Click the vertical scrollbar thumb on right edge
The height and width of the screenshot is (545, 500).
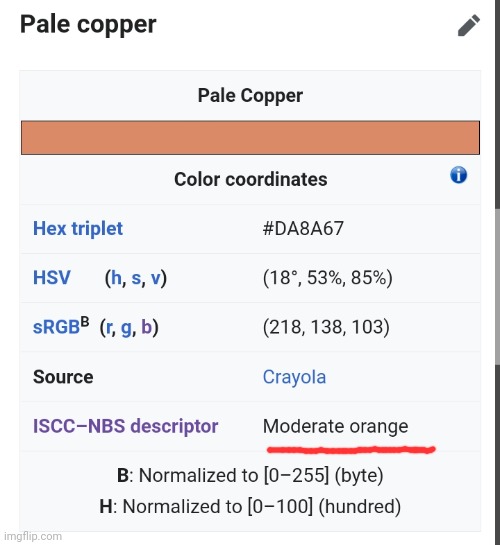click(497, 287)
